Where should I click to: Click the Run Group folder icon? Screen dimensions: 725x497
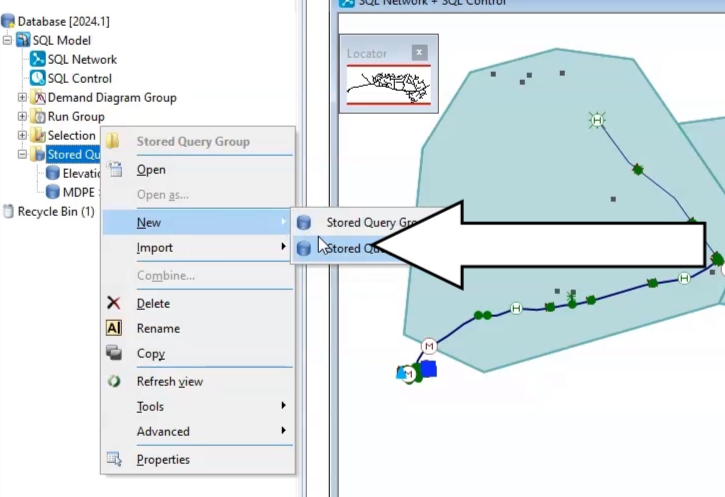point(38,117)
